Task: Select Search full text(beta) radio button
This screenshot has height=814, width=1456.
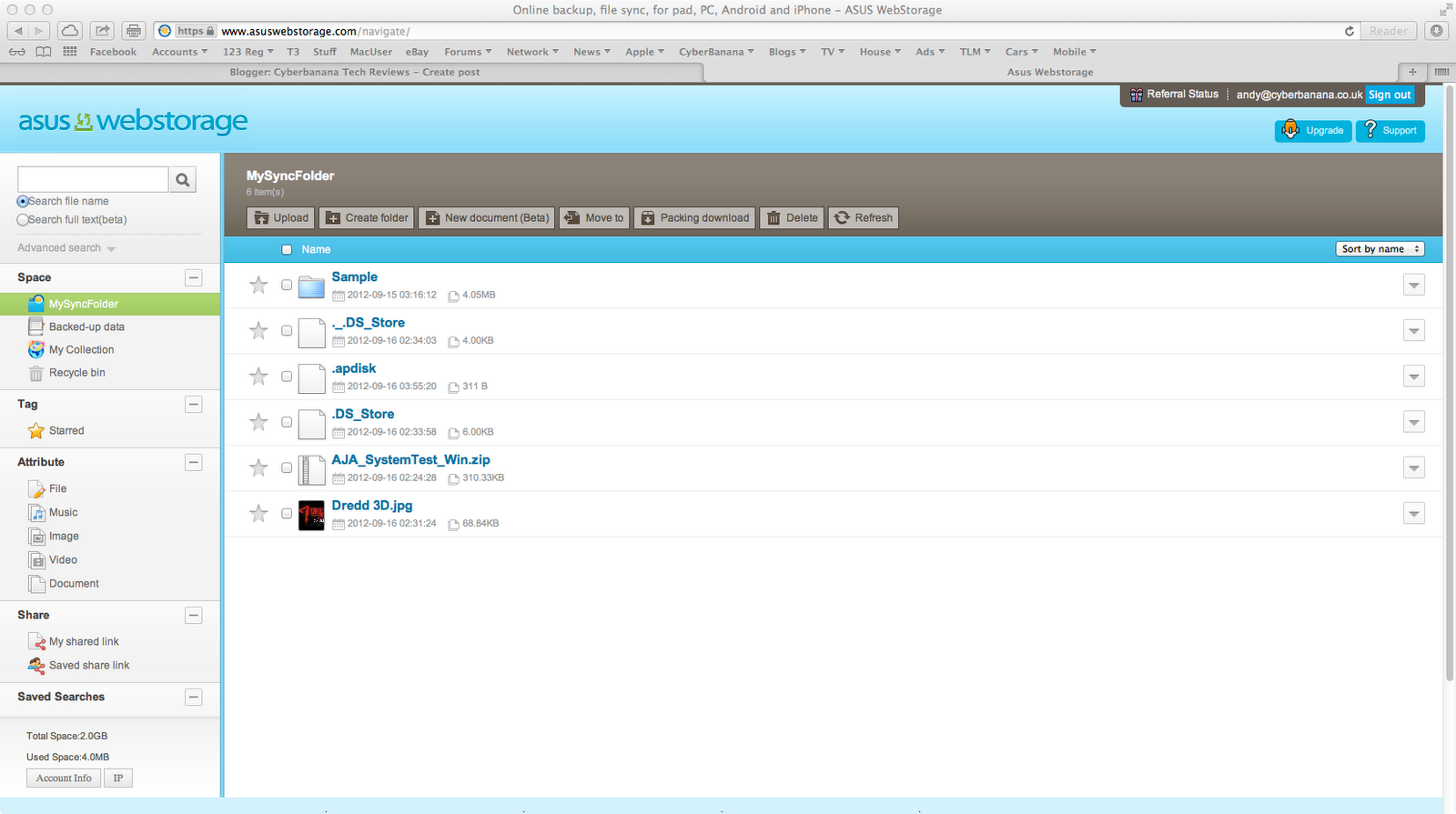Action: coord(23,219)
